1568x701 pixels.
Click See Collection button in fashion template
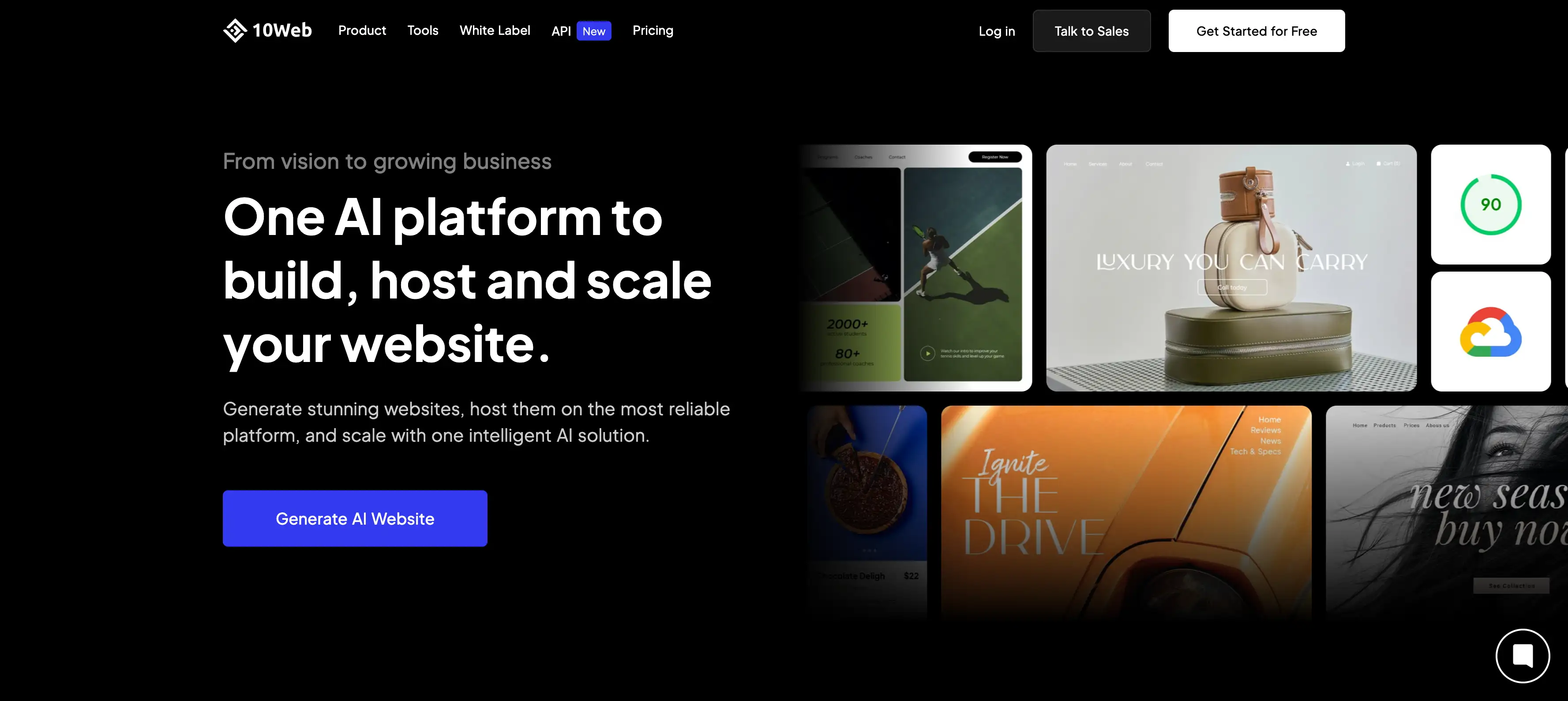click(x=1511, y=585)
